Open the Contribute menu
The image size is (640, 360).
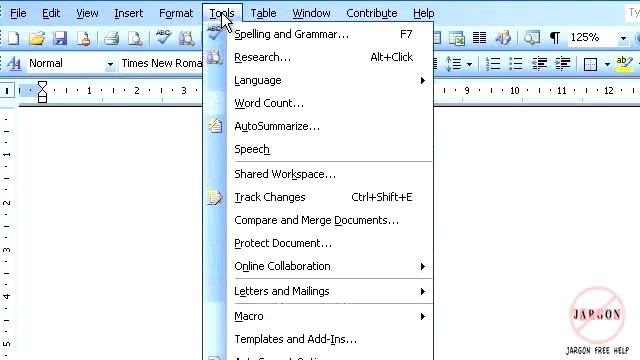(x=371, y=13)
